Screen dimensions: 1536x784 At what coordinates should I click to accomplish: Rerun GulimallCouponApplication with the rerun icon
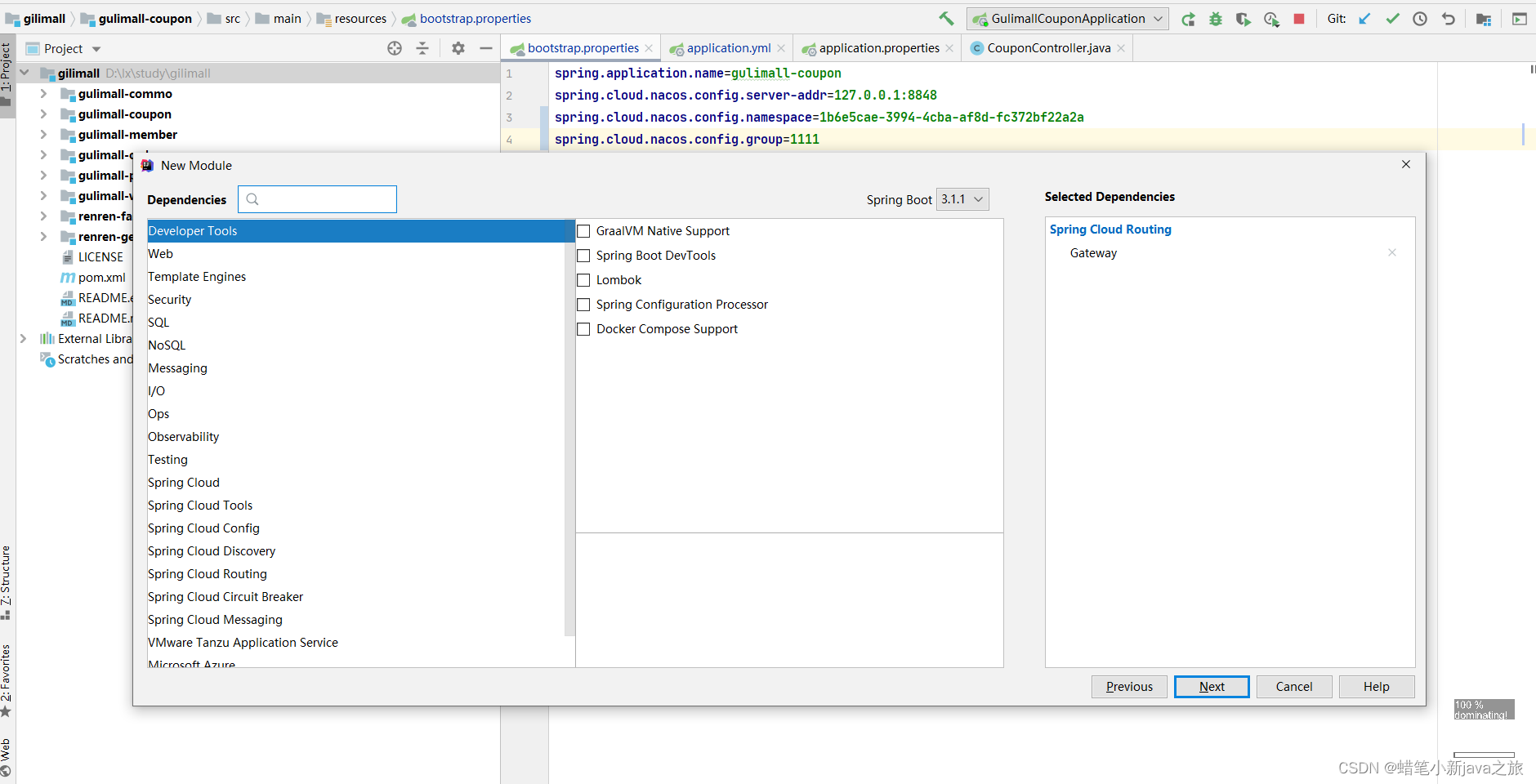click(x=1188, y=19)
